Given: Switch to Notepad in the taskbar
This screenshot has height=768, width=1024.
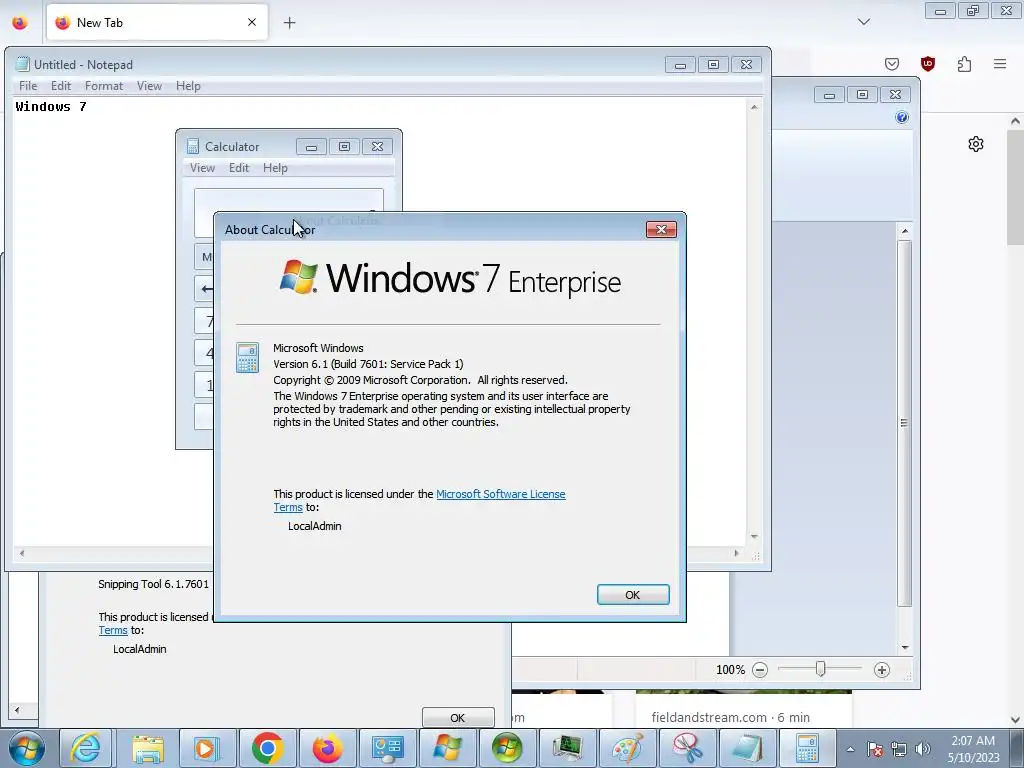Looking at the screenshot, I should (747, 748).
